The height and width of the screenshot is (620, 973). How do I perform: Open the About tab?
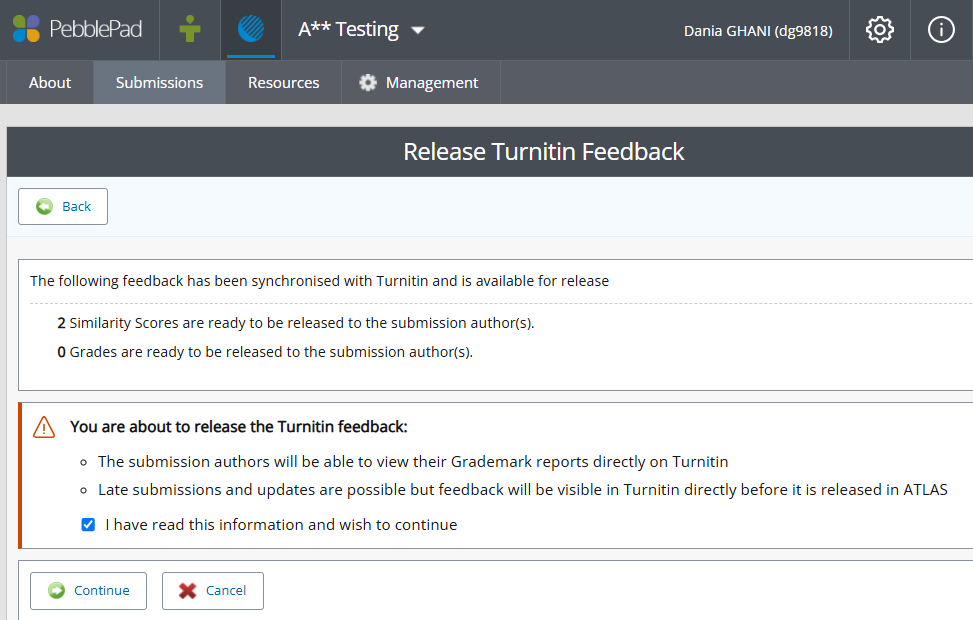pos(50,83)
